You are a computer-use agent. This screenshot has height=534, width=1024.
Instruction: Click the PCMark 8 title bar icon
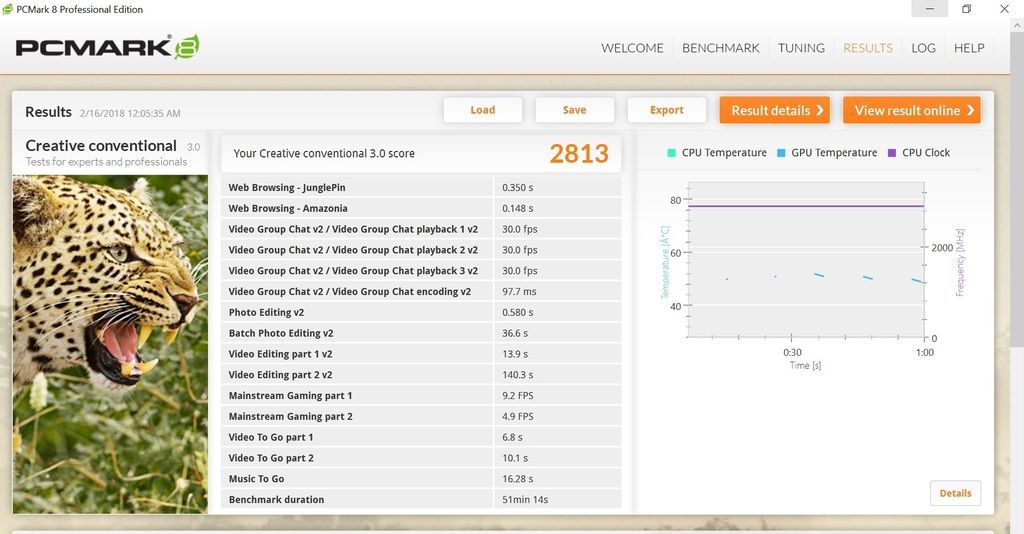[8, 9]
